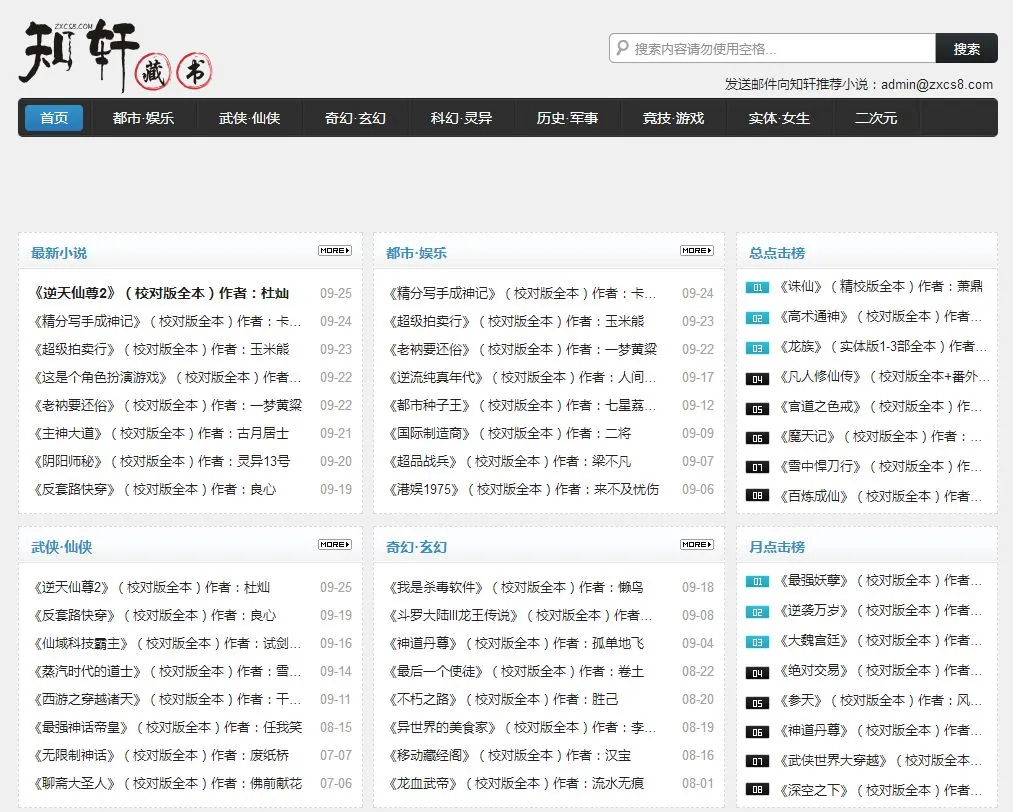This screenshot has width=1013, height=812.
Task: Open 《超品战兵》 by 梁不凡
Action: [509, 461]
